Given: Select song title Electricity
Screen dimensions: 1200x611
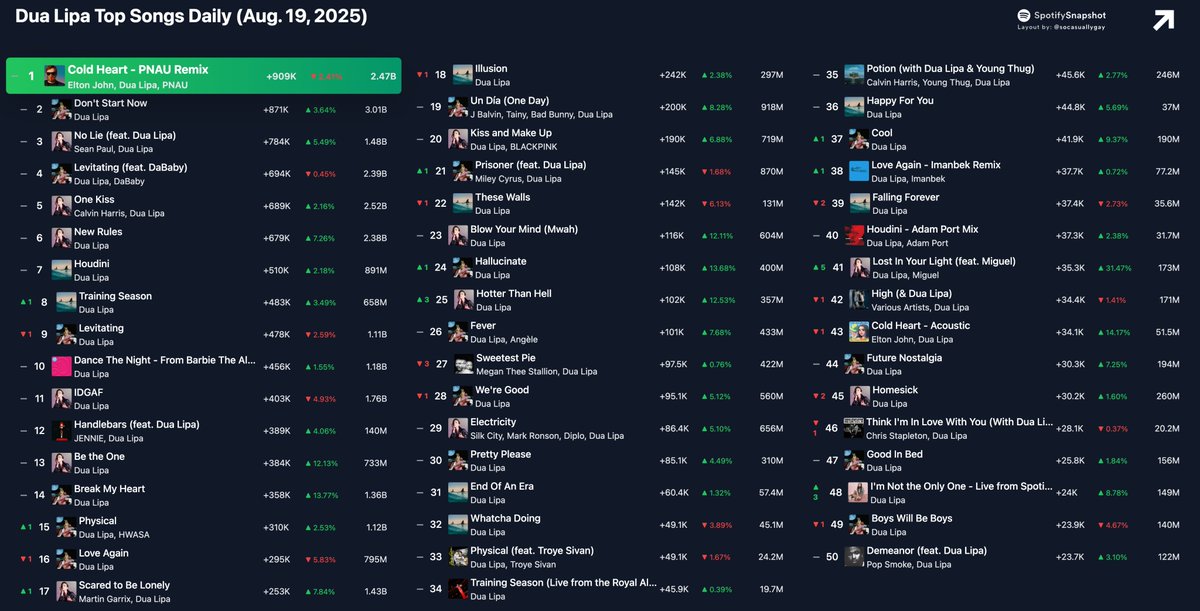Looking at the screenshot, I should tap(493, 422).
